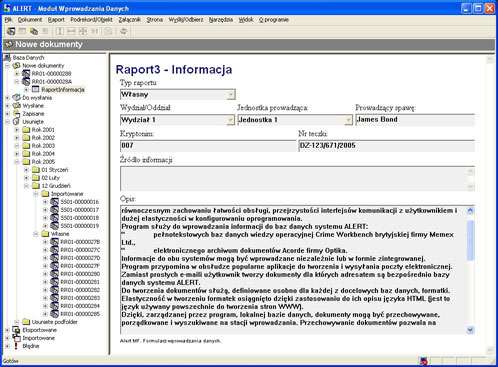
Task: Click the document icon next to RR01-0000027B
Action: coord(55,242)
